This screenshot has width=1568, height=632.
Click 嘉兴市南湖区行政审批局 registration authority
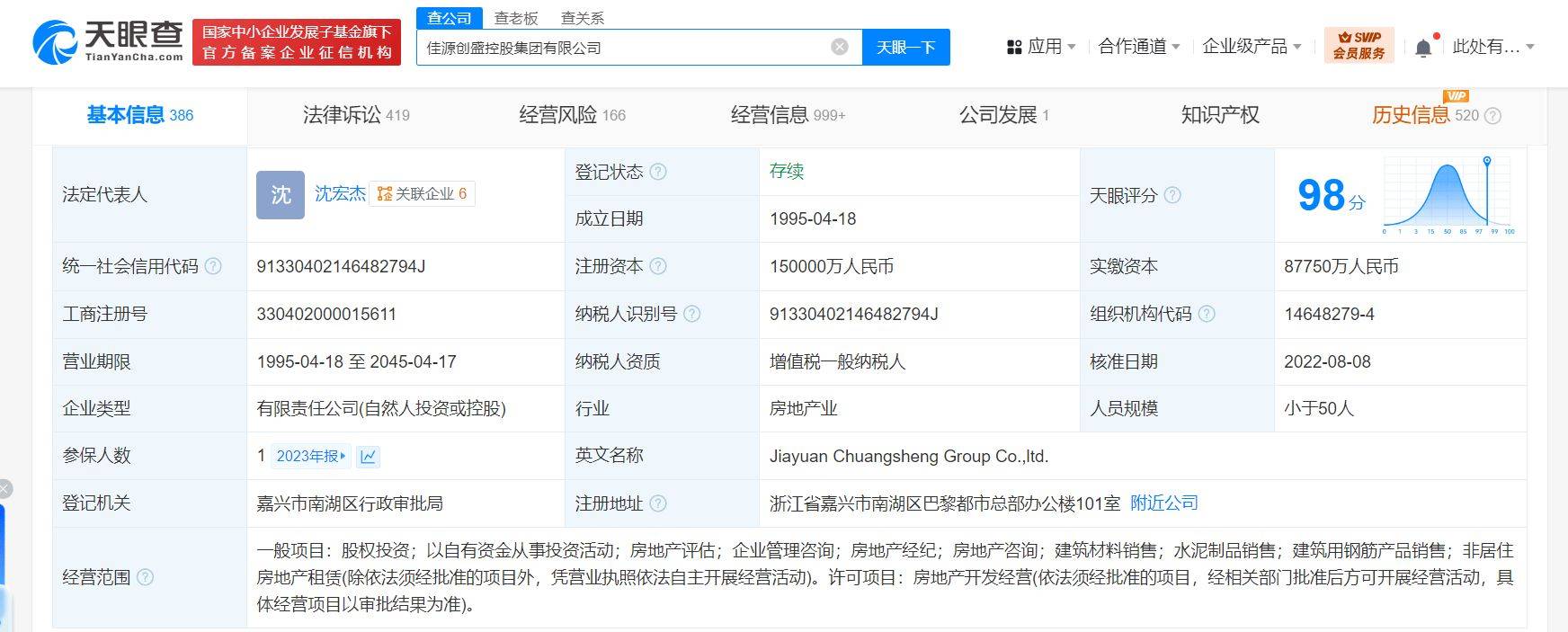(350, 503)
